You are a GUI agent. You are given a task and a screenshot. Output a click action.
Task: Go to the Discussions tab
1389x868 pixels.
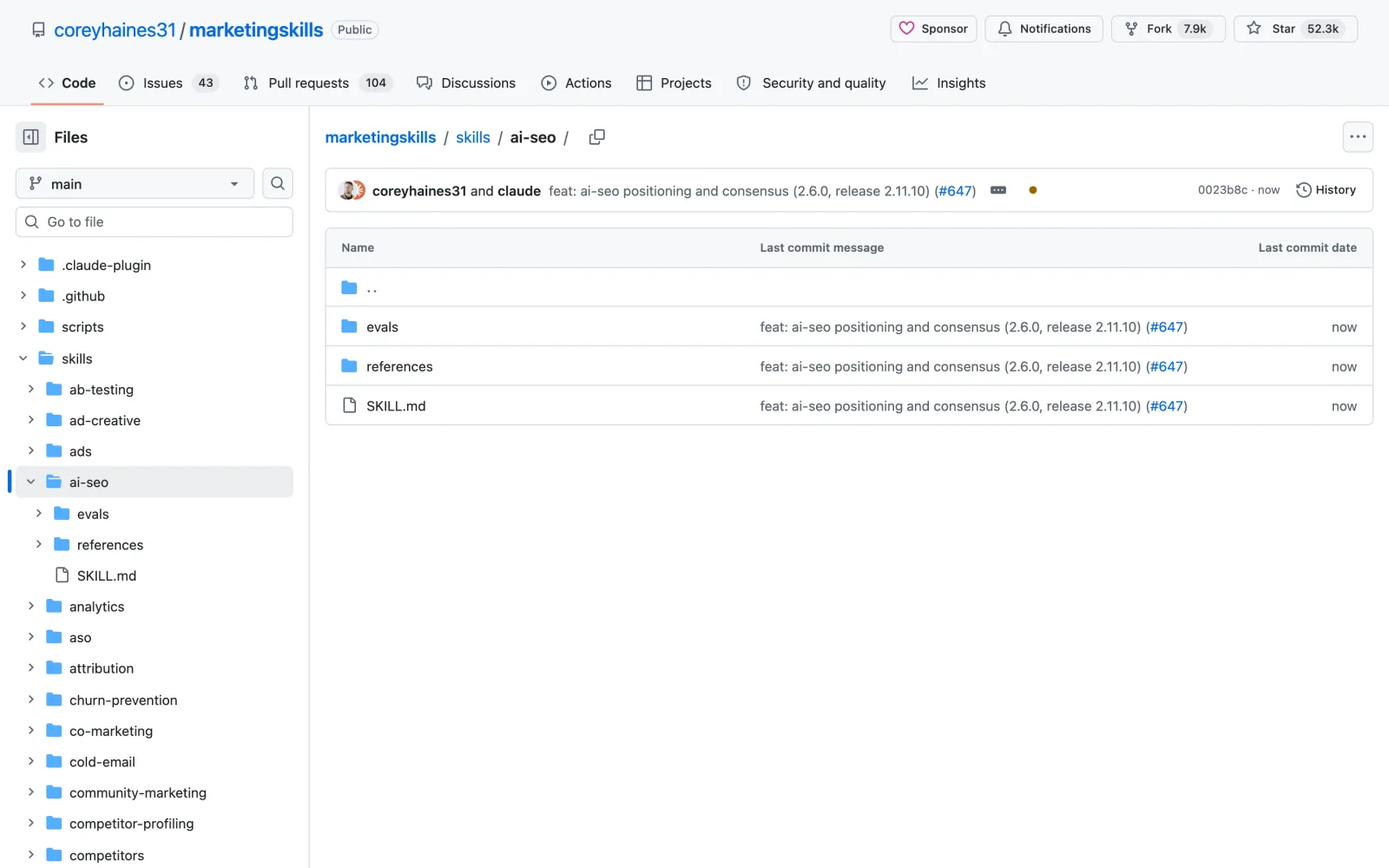(466, 83)
